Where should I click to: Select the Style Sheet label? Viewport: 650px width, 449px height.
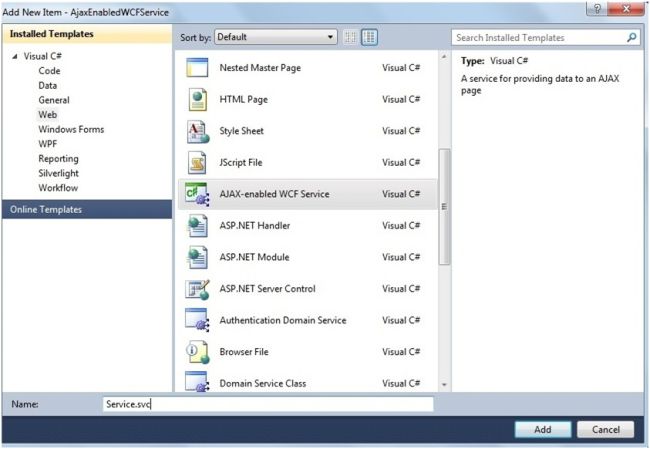[242, 131]
